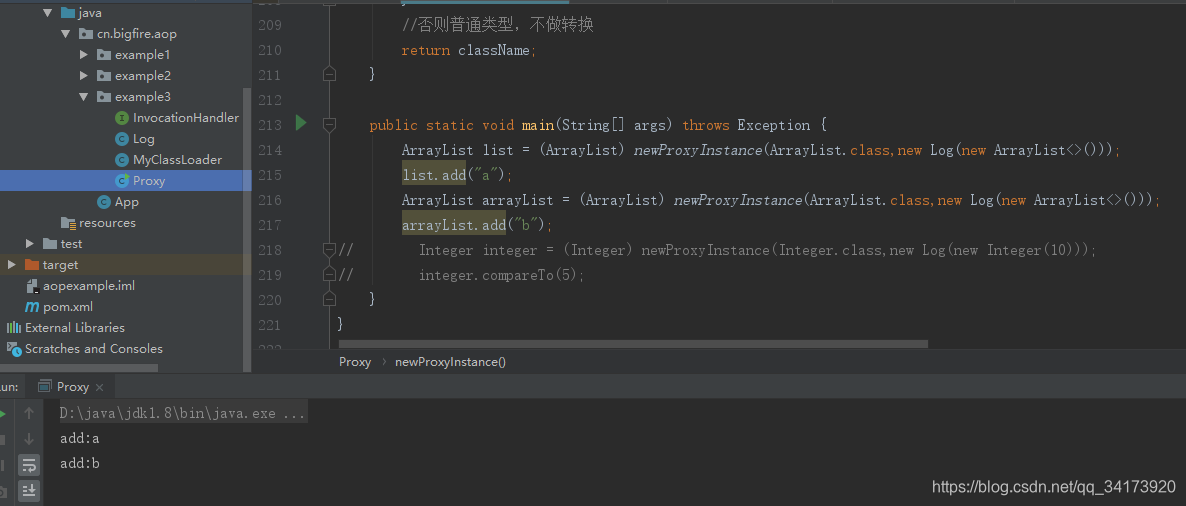Click the Scratches and Consoles icon

[14, 349]
